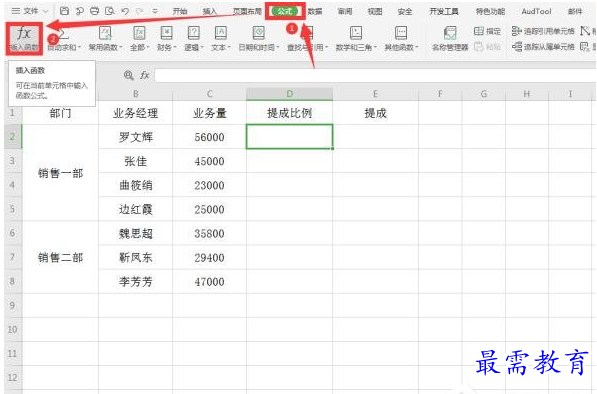The height and width of the screenshot is (394, 597).
Task: Select the empty cell D2 under 提成比例
Action: tap(290, 137)
